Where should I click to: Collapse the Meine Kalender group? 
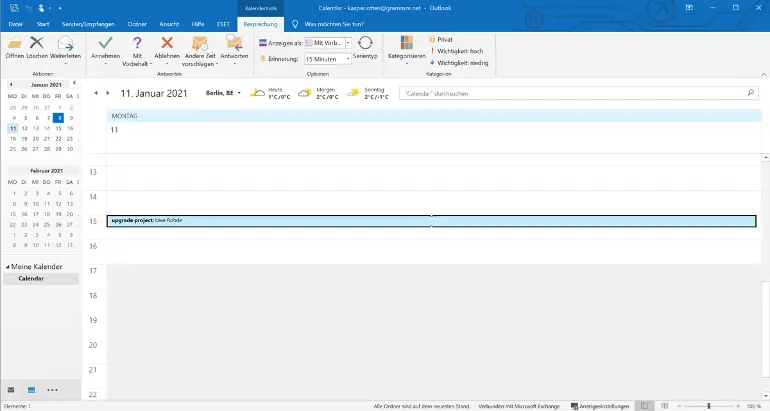[7, 267]
